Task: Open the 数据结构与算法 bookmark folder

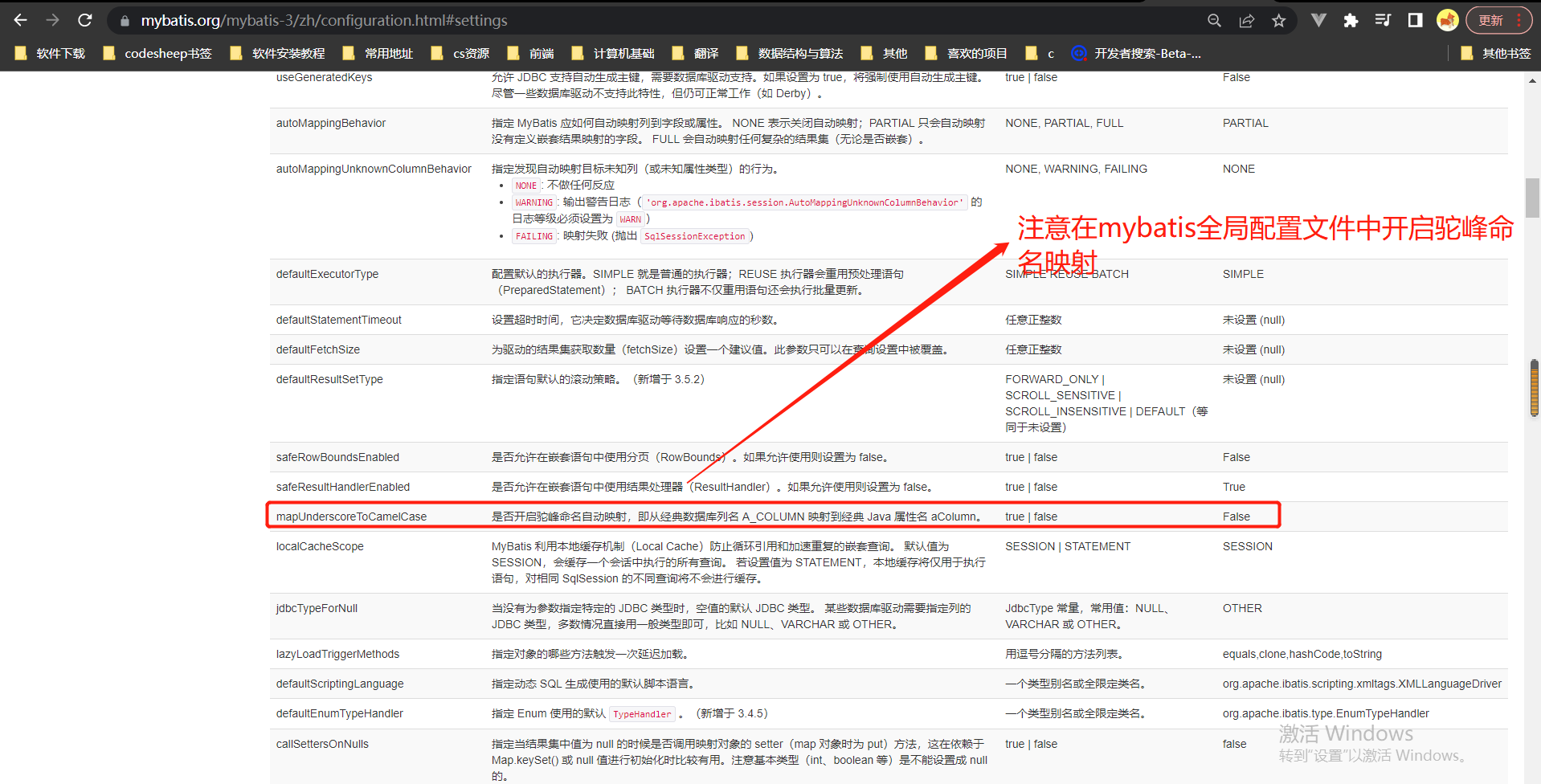Action: click(x=790, y=53)
